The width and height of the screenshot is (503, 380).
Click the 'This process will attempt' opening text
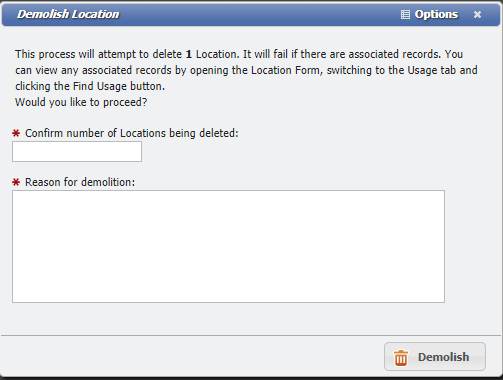tap(76, 54)
